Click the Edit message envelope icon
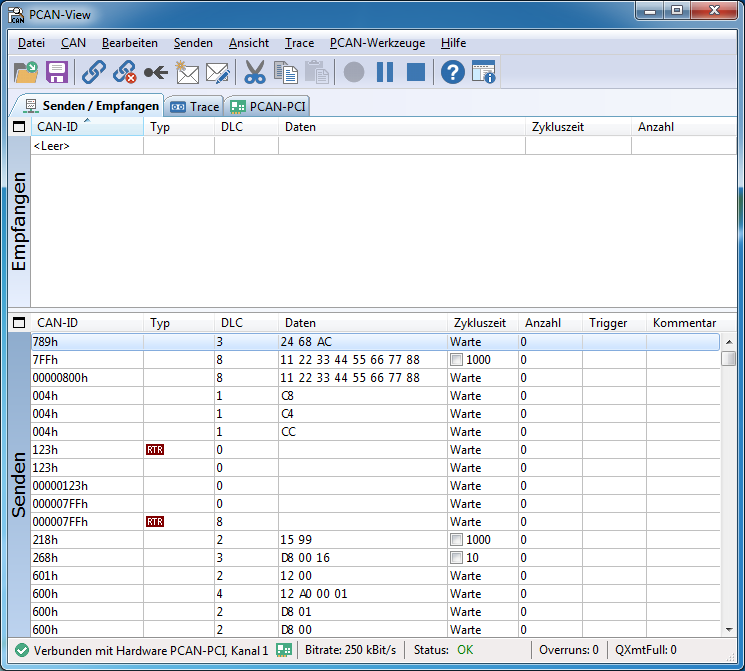 click(217, 72)
